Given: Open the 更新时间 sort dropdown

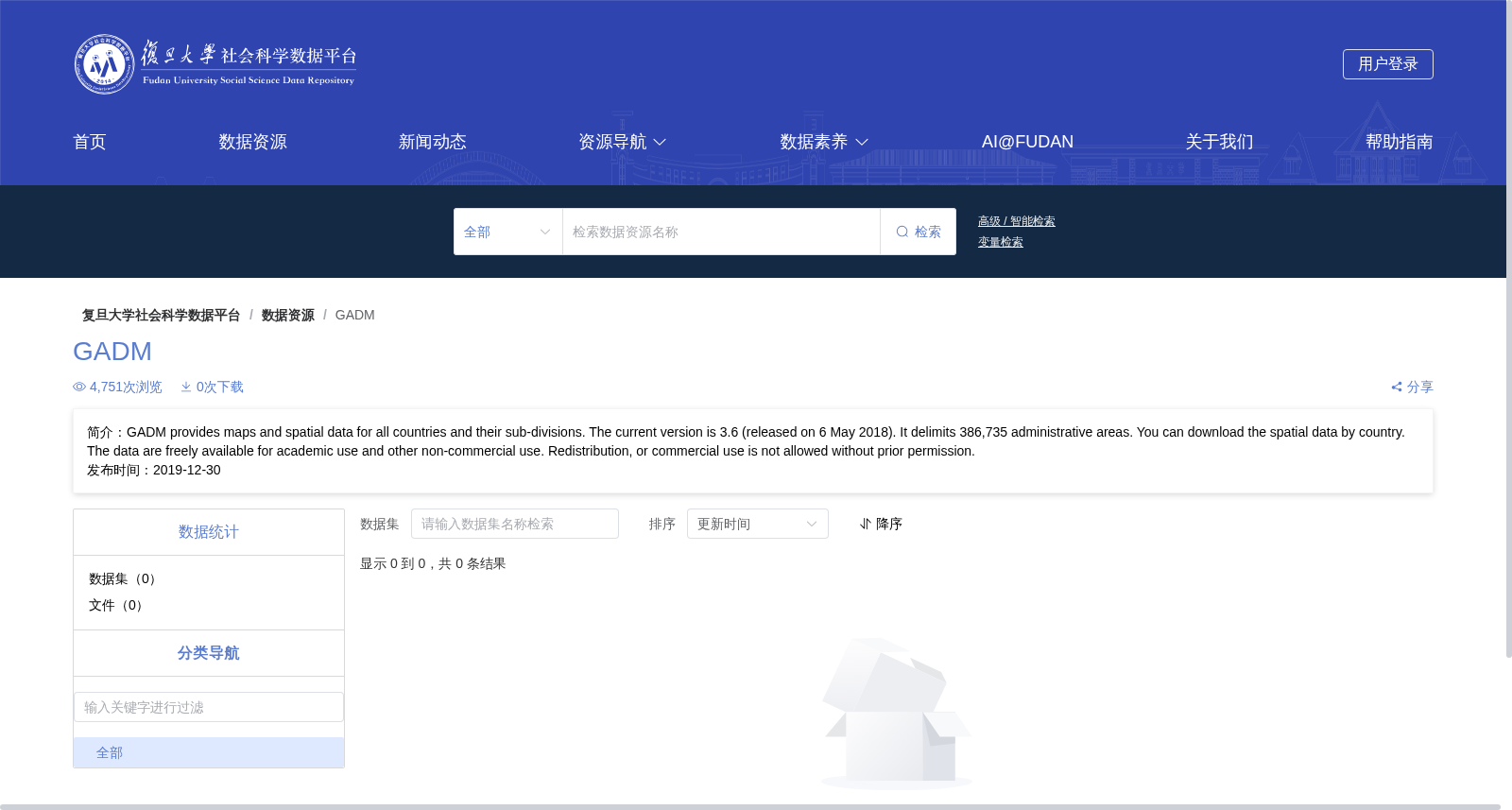Looking at the screenshot, I should coord(758,524).
